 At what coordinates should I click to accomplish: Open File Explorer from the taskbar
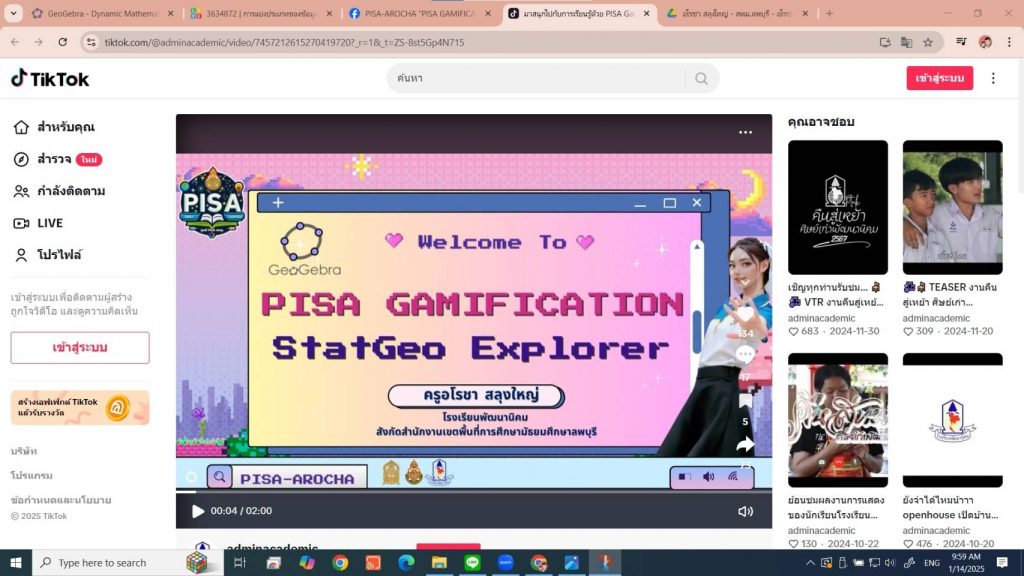tap(439, 562)
